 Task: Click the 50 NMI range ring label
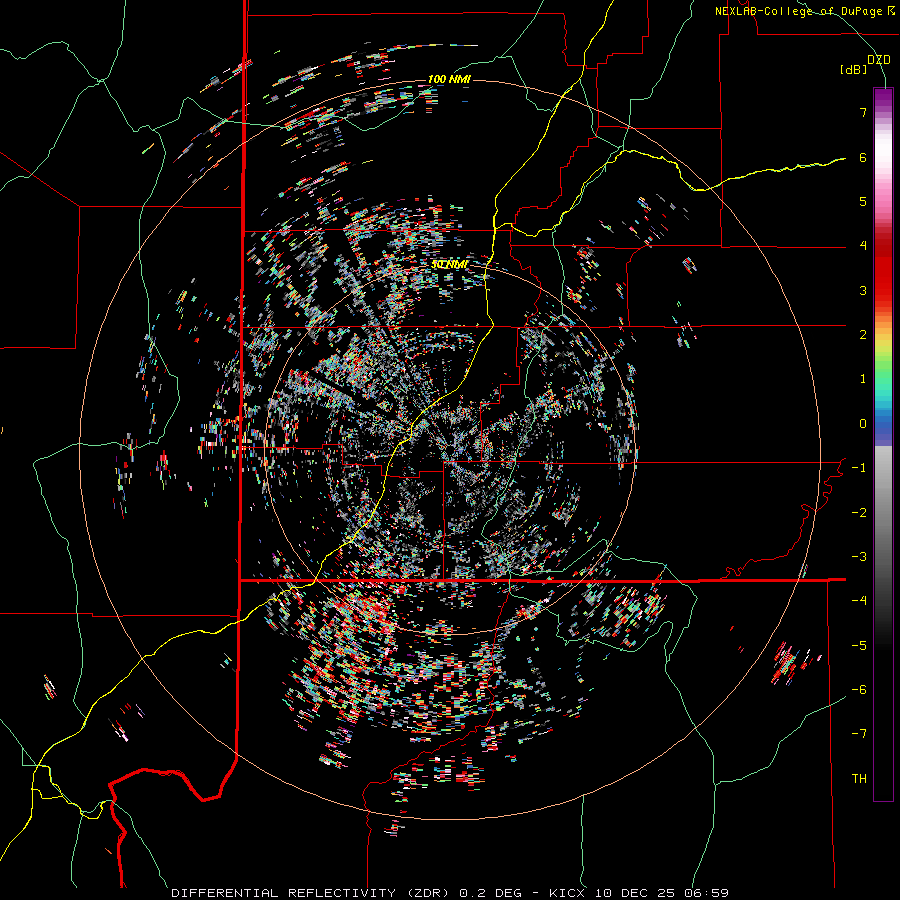[x=449, y=265]
